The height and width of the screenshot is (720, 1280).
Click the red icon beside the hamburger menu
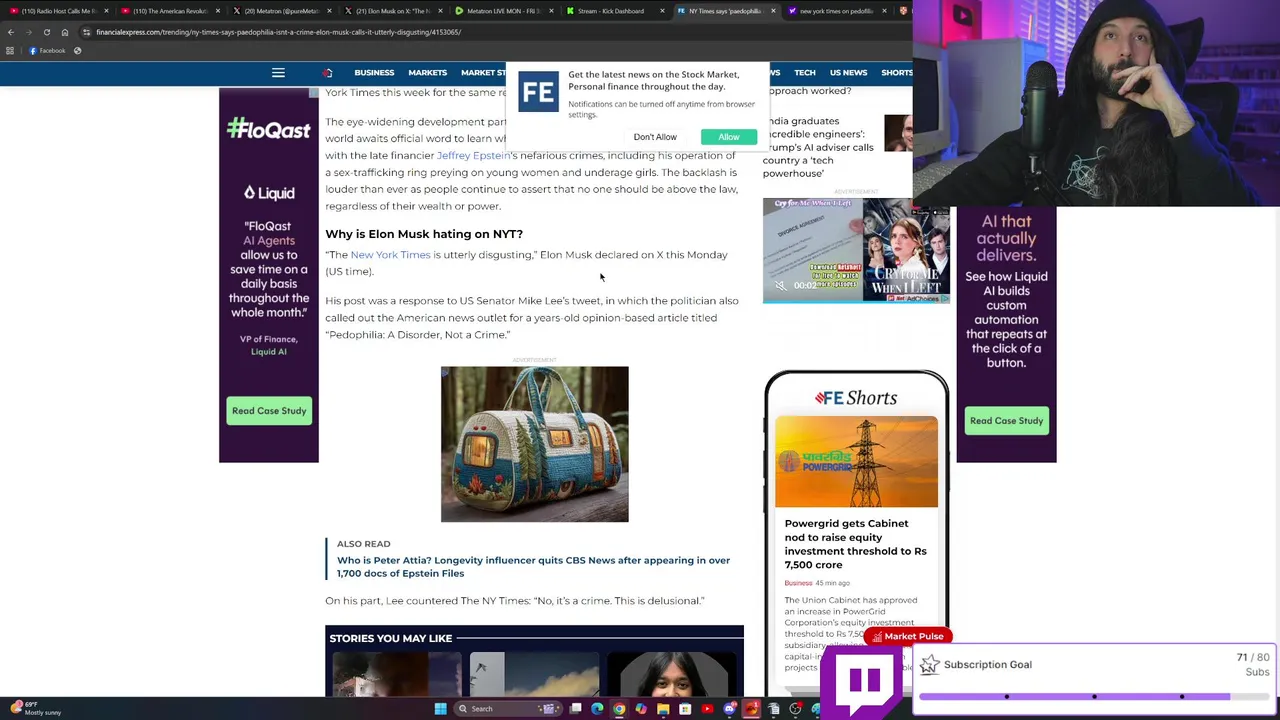click(x=327, y=73)
